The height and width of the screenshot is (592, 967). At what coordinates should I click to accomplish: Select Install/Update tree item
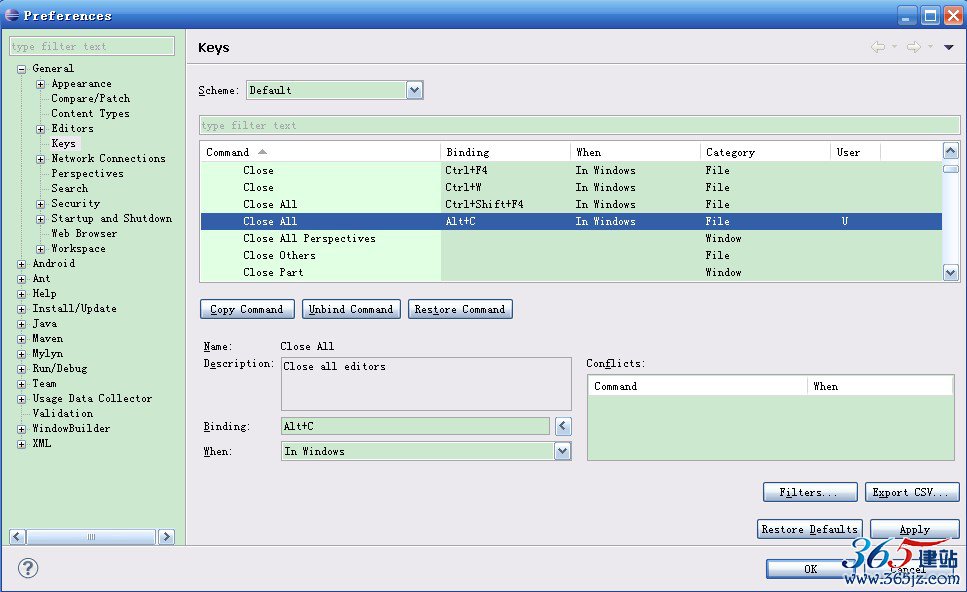tap(74, 308)
